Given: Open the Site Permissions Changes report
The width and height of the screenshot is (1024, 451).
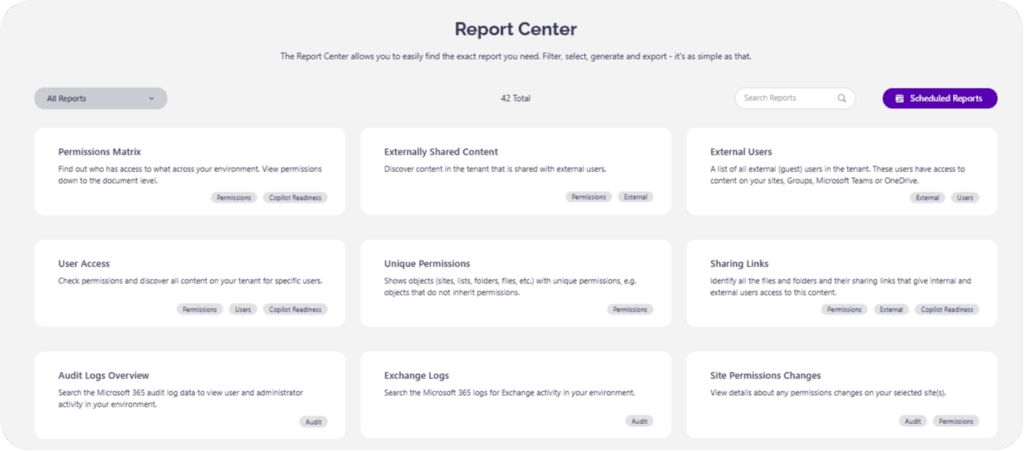Looking at the screenshot, I should tap(842, 395).
